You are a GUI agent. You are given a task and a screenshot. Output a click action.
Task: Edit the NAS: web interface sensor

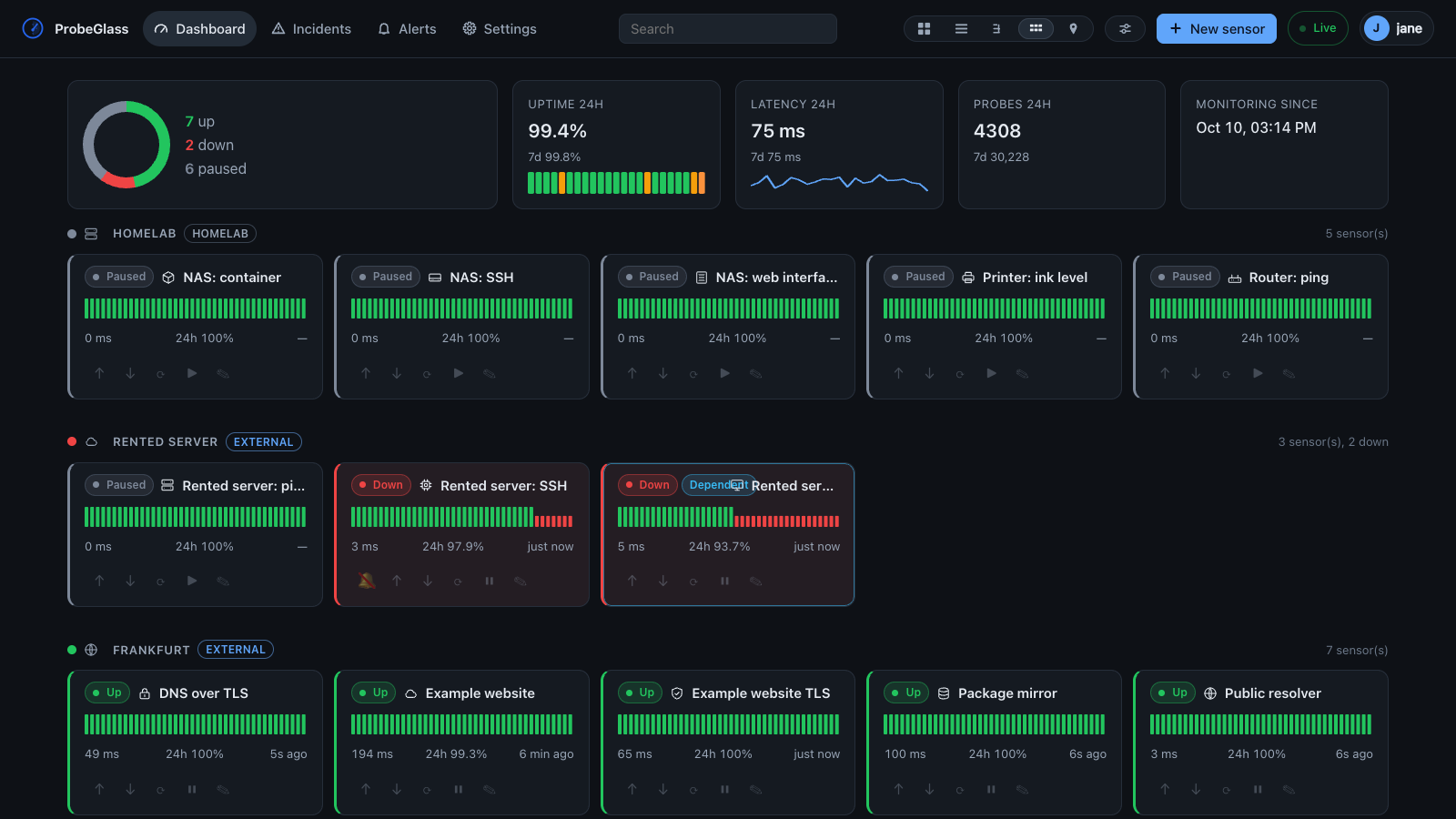[x=755, y=373]
